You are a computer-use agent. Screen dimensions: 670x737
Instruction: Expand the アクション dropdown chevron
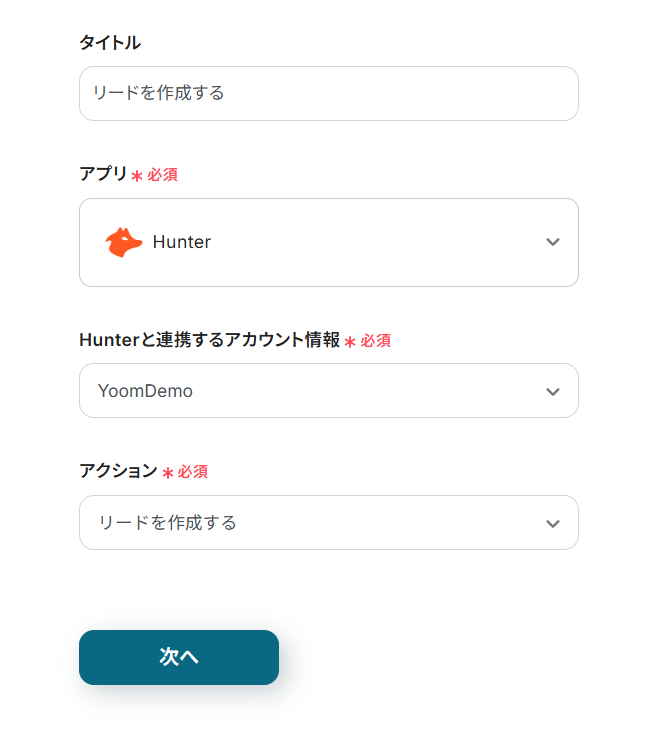(x=553, y=523)
